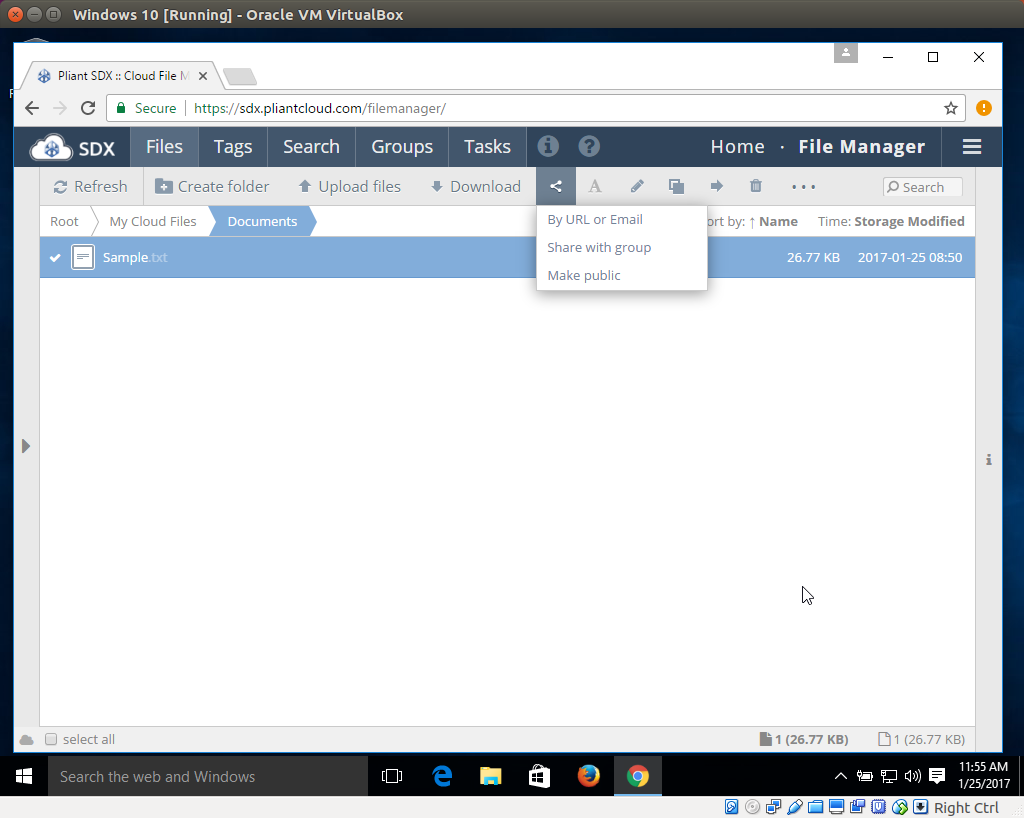Click the file manager Search field
The height and width of the screenshot is (818, 1024).
coord(922,187)
